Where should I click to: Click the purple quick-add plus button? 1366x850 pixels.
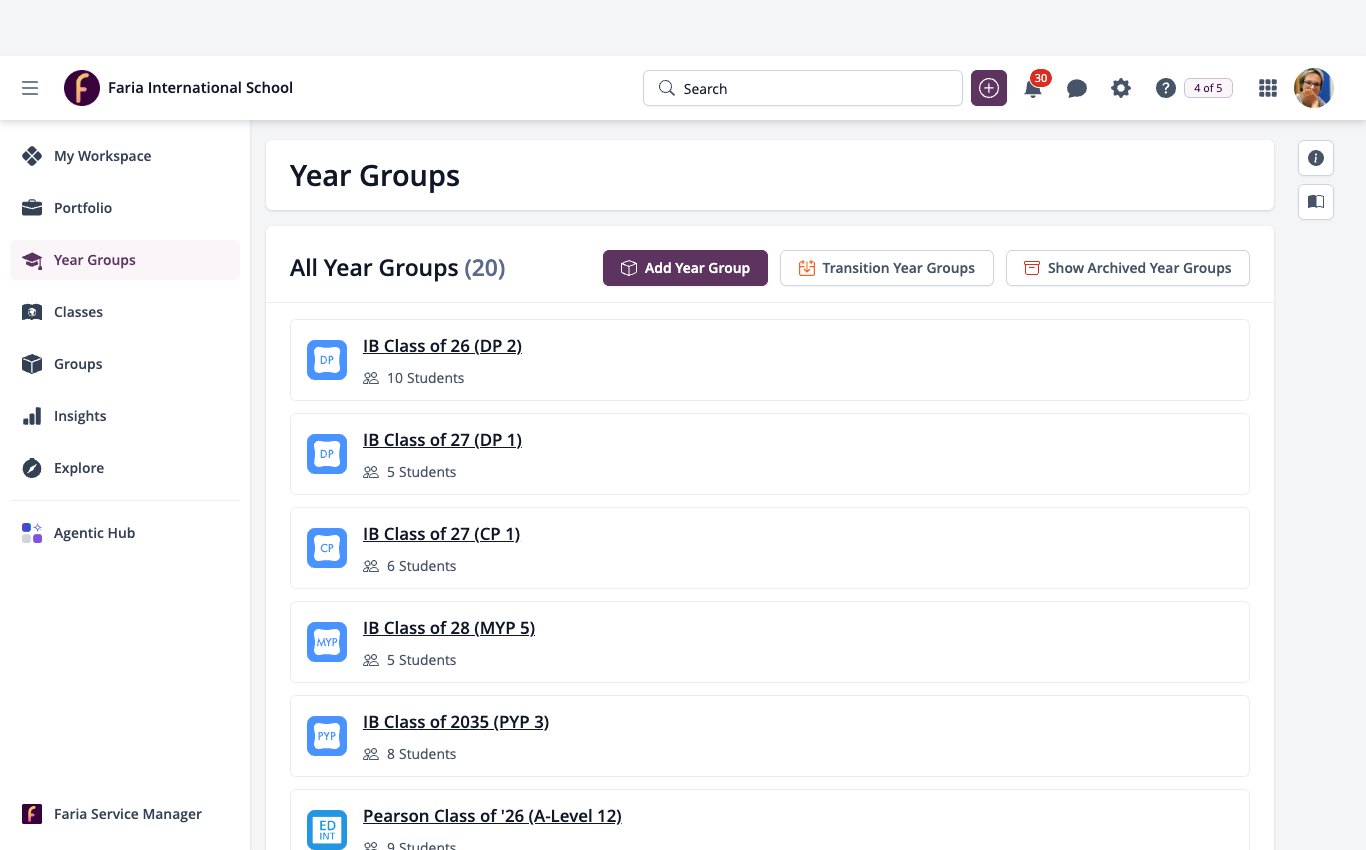989,88
